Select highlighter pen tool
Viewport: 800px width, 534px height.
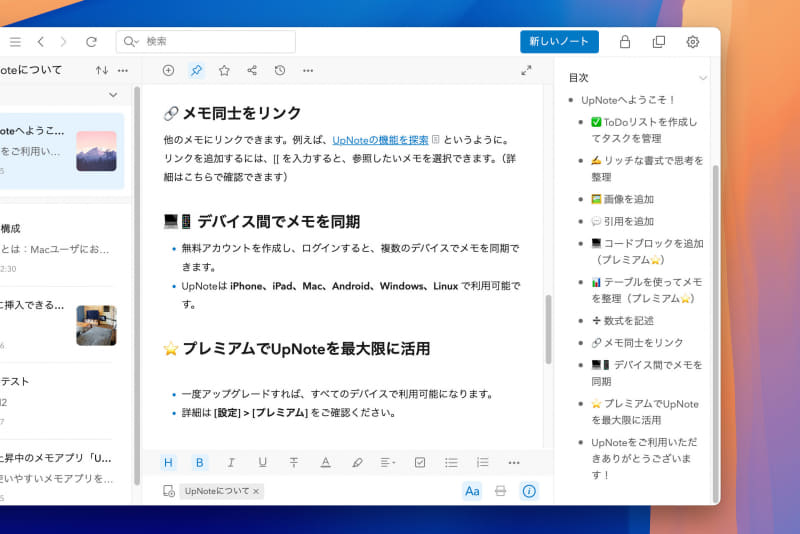[357, 463]
